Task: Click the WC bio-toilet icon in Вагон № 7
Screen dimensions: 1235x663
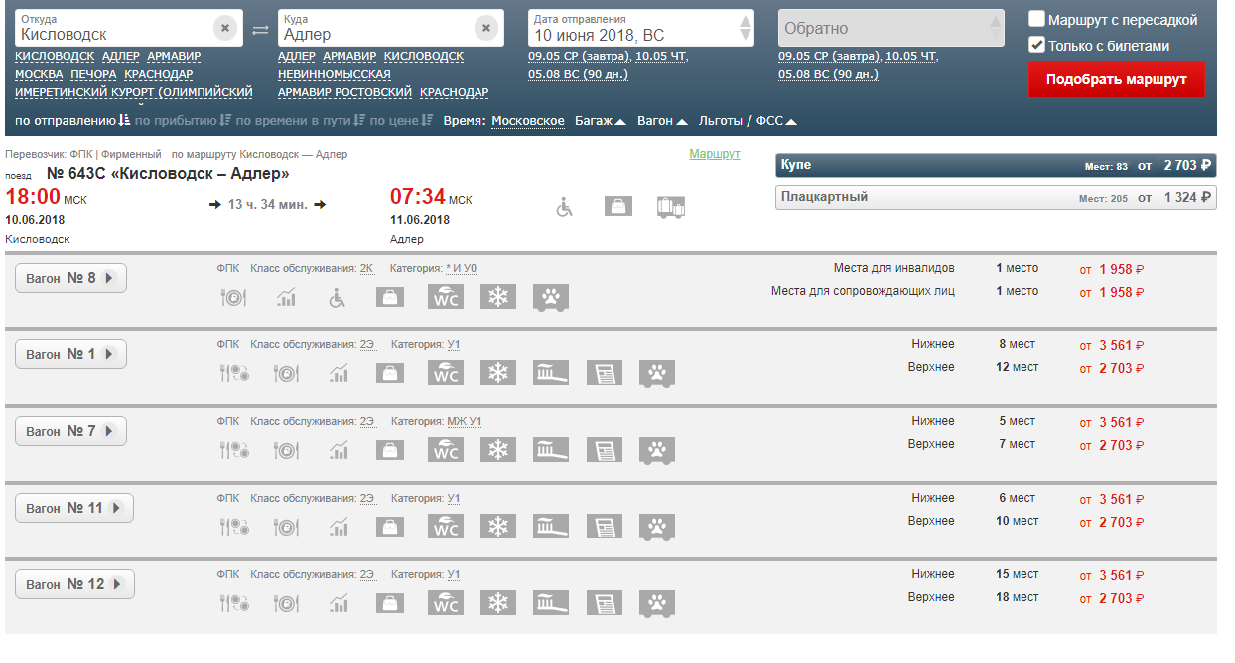Action: 445,450
